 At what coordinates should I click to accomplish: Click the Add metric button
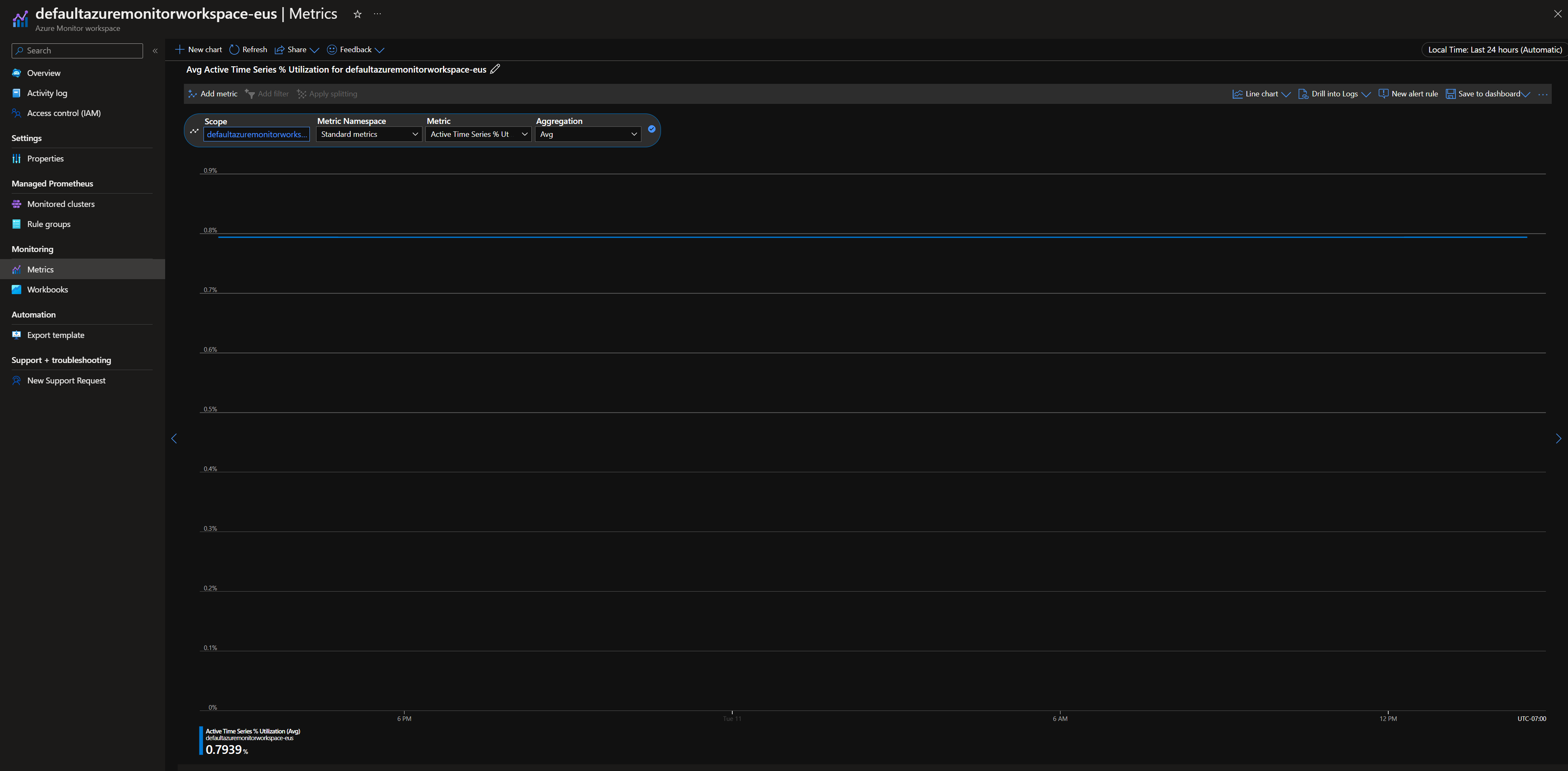(x=212, y=94)
